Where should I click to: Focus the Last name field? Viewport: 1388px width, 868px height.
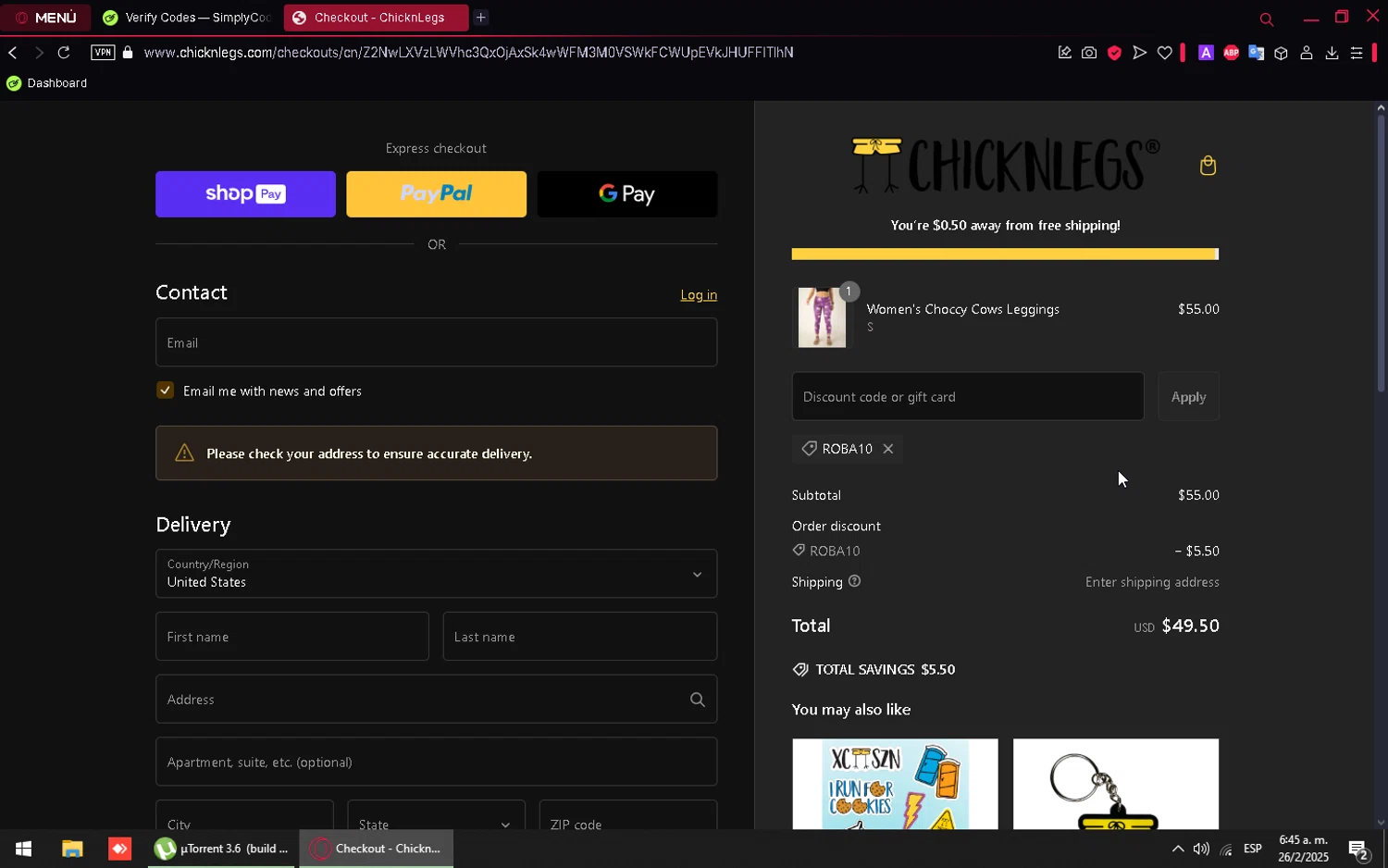click(x=580, y=637)
